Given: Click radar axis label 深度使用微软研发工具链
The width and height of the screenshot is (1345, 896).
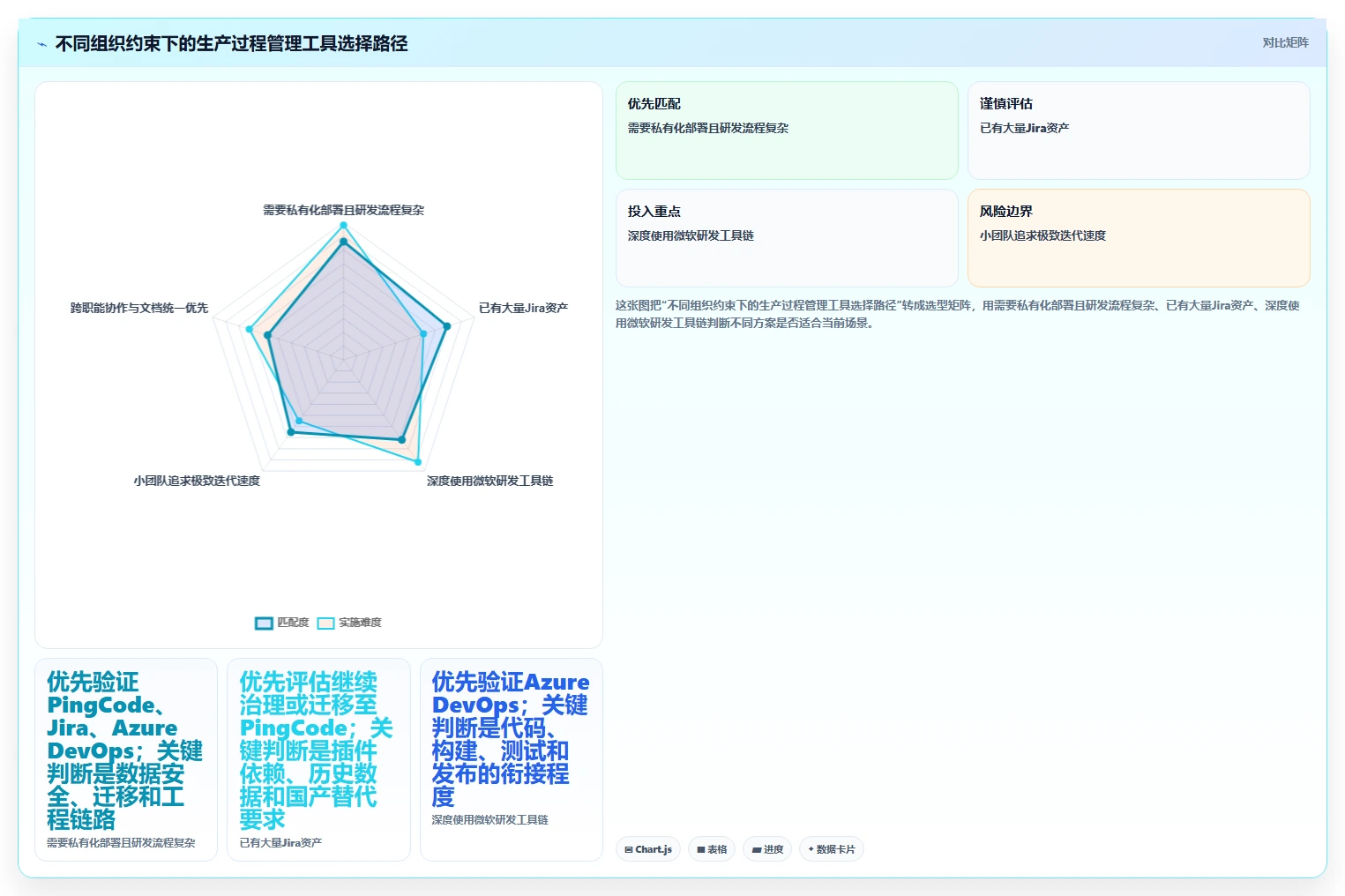Looking at the screenshot, I should pyautogui.click(x=489, y=481).
